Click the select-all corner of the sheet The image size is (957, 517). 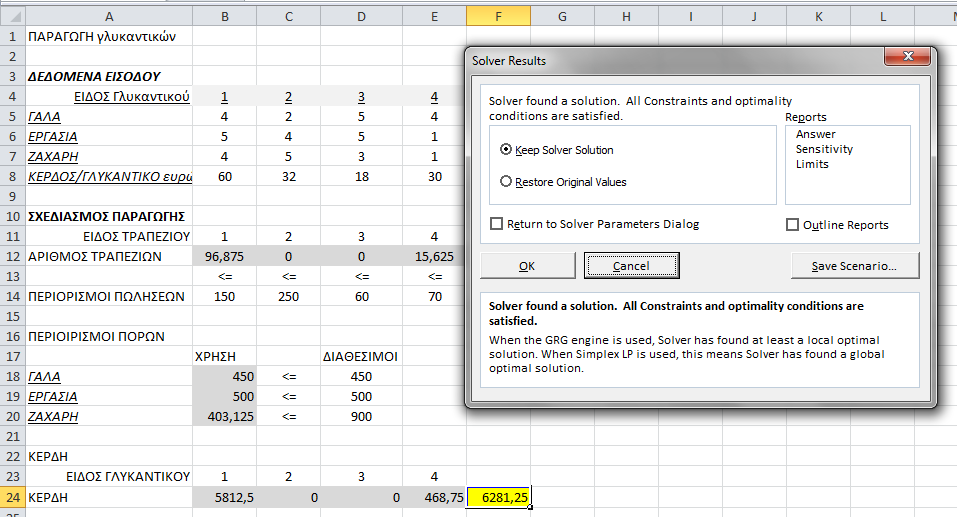(13, 16)
